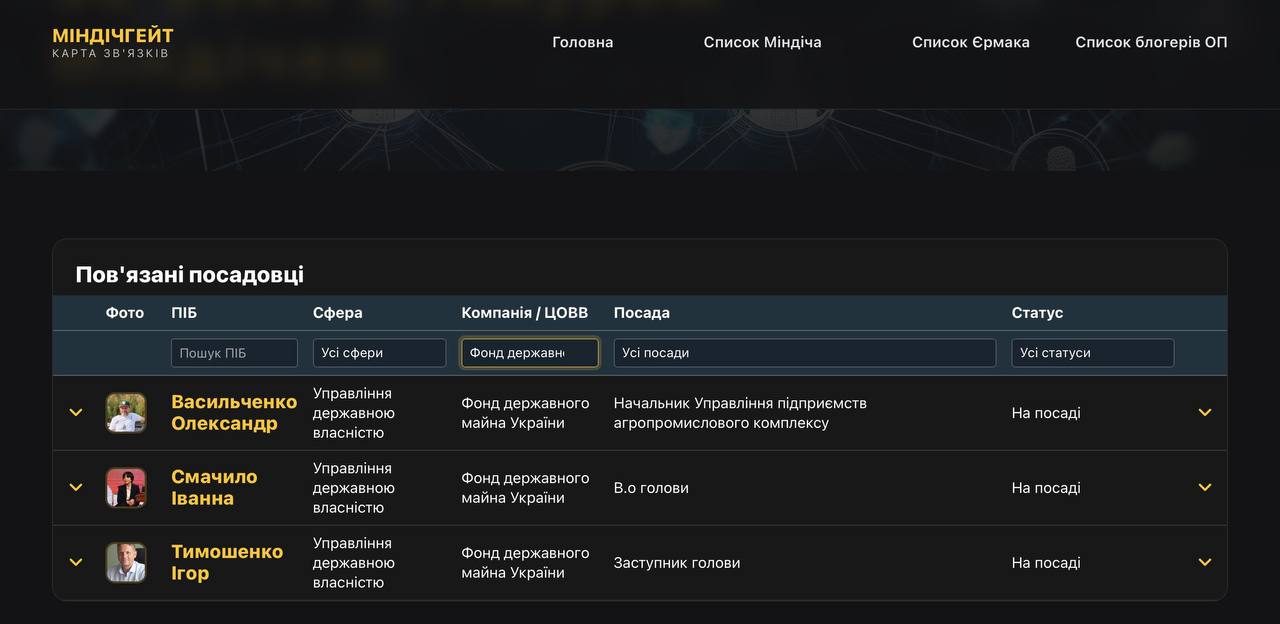Go to the Головна page
This screenshot has width=1280, height=624.
coord(582,42)
